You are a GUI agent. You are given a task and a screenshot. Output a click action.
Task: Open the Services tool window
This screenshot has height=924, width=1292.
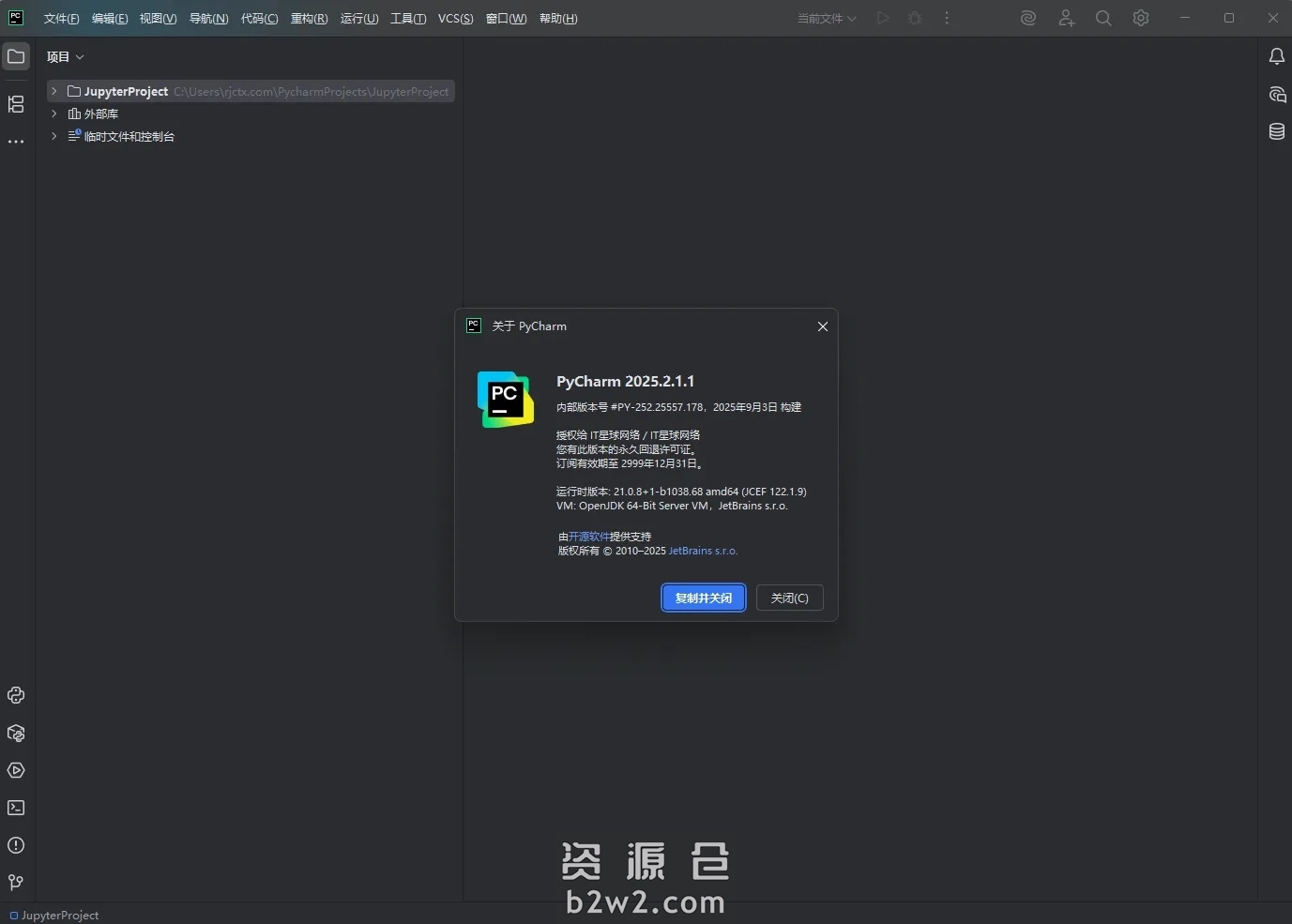(x=15, y=770)
